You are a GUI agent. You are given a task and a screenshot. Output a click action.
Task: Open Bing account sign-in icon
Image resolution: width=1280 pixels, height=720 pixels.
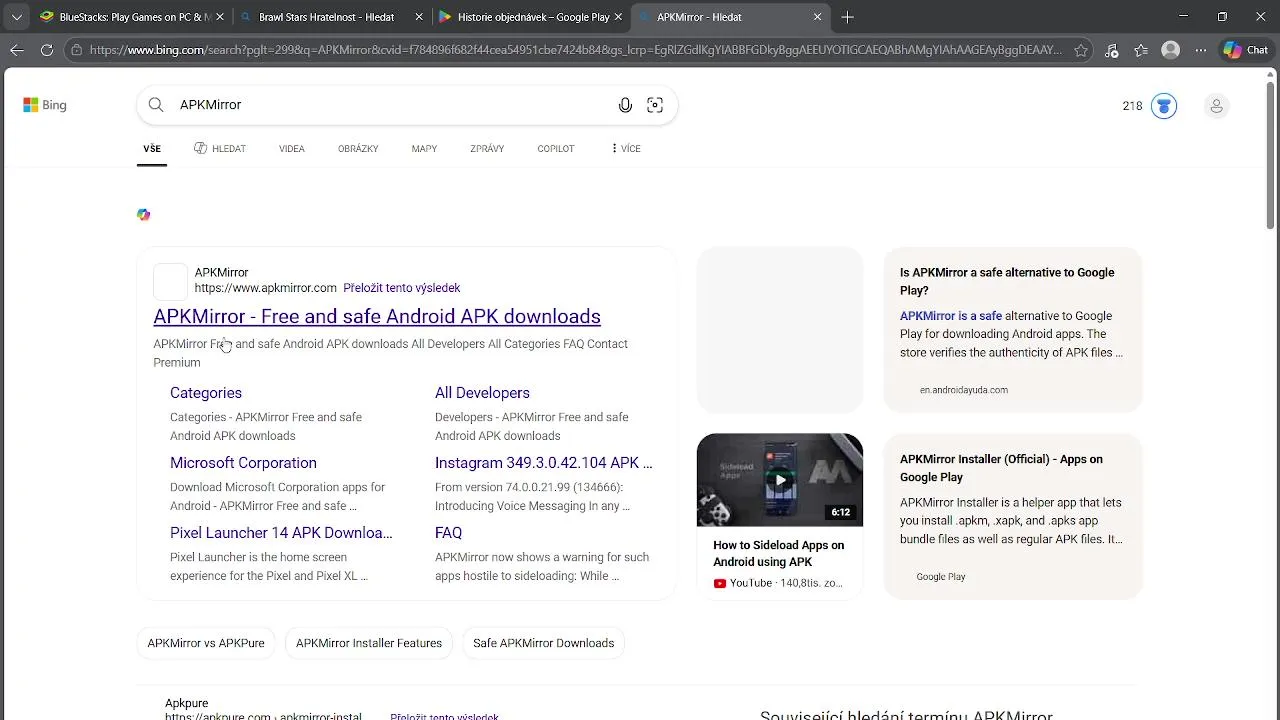[1216, 106]
